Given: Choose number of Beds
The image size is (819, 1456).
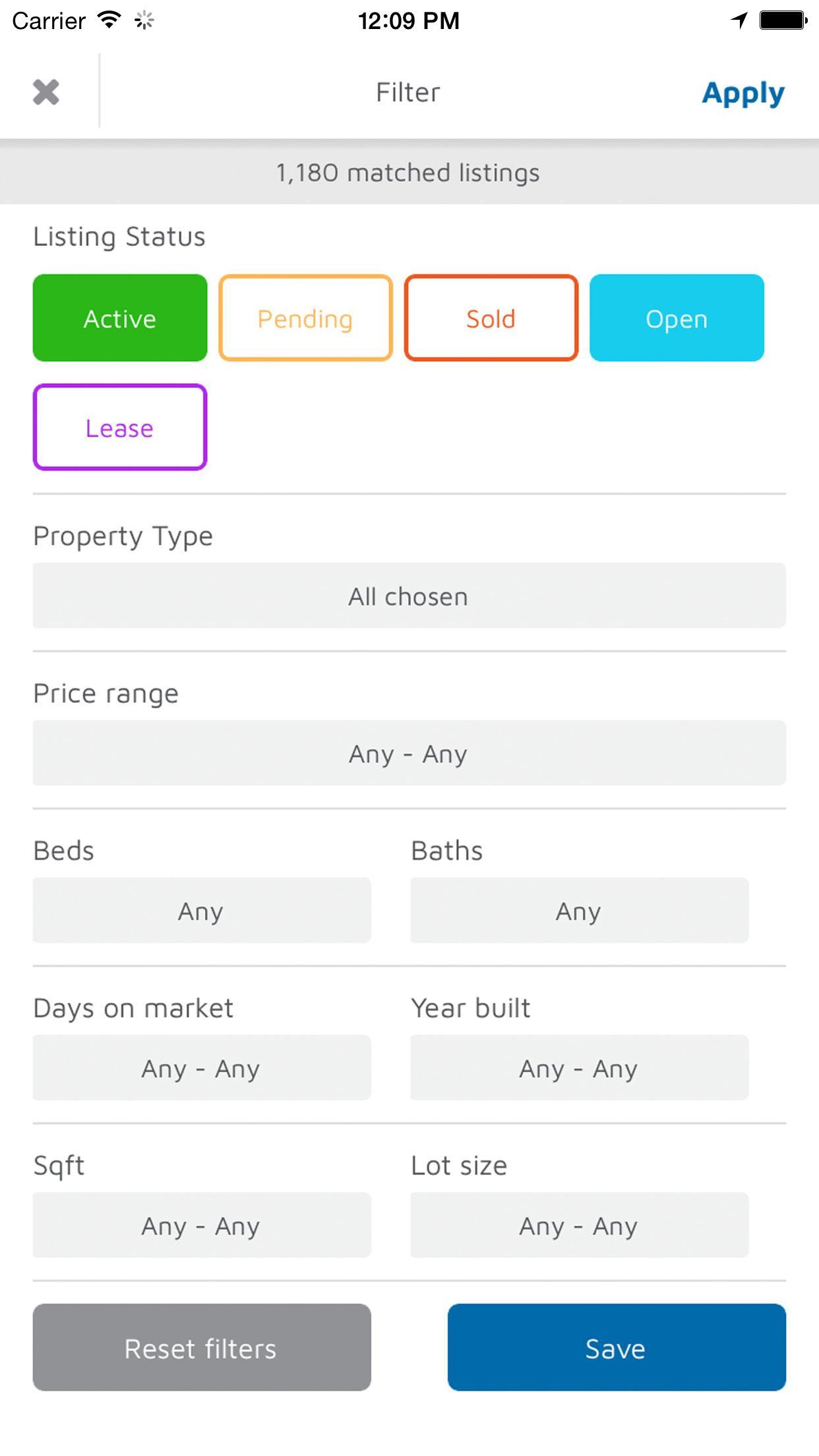Looking at the screenshot, I should (x=202, y=911).
